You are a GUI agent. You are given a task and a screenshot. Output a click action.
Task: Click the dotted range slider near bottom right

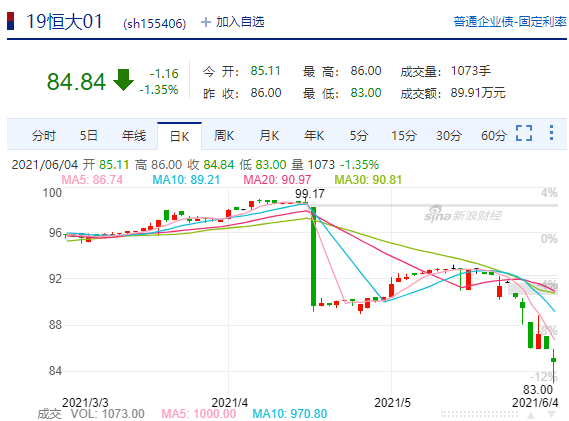480,414
